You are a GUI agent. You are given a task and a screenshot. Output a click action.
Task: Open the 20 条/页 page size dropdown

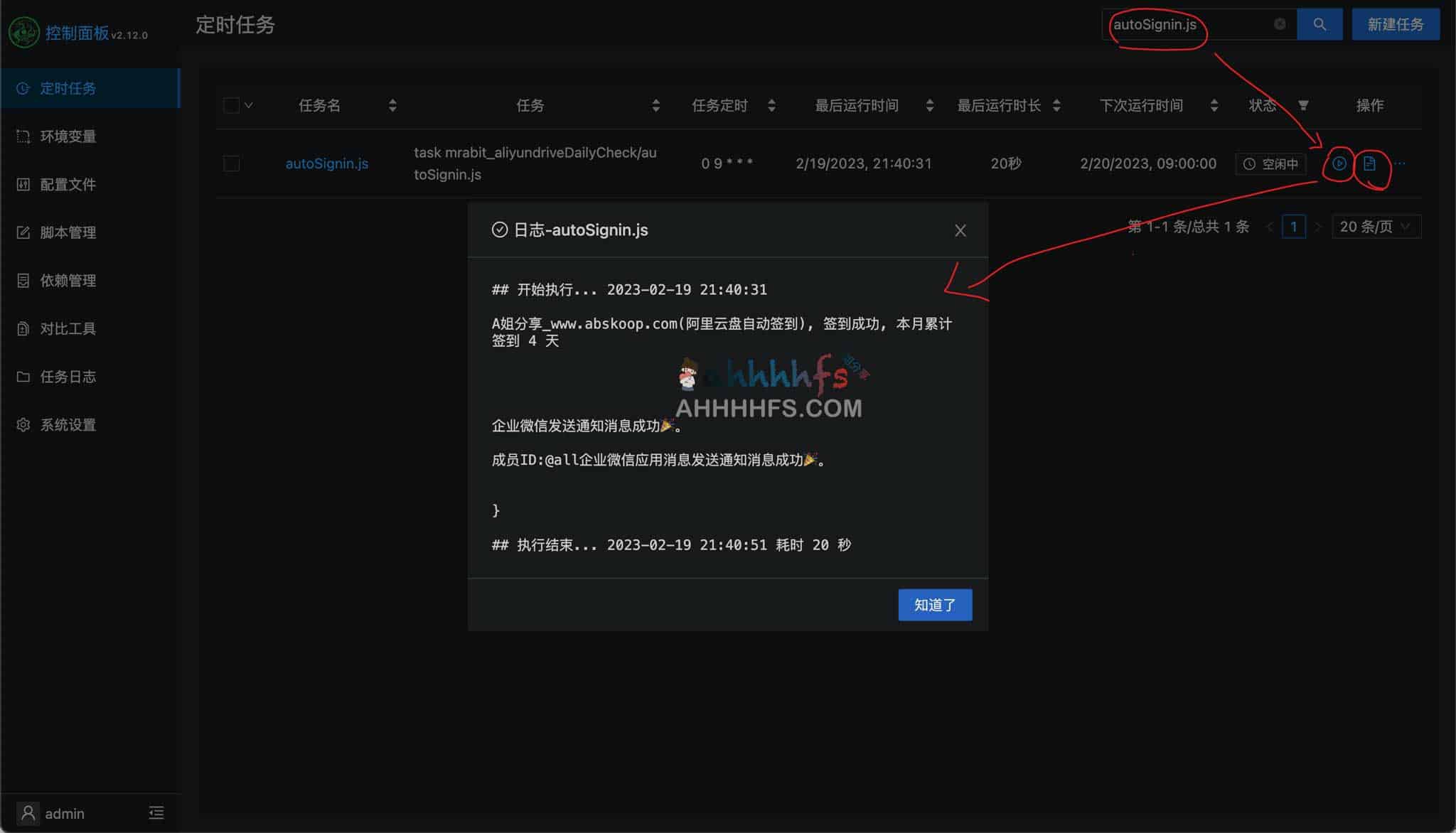[1376, 226]
